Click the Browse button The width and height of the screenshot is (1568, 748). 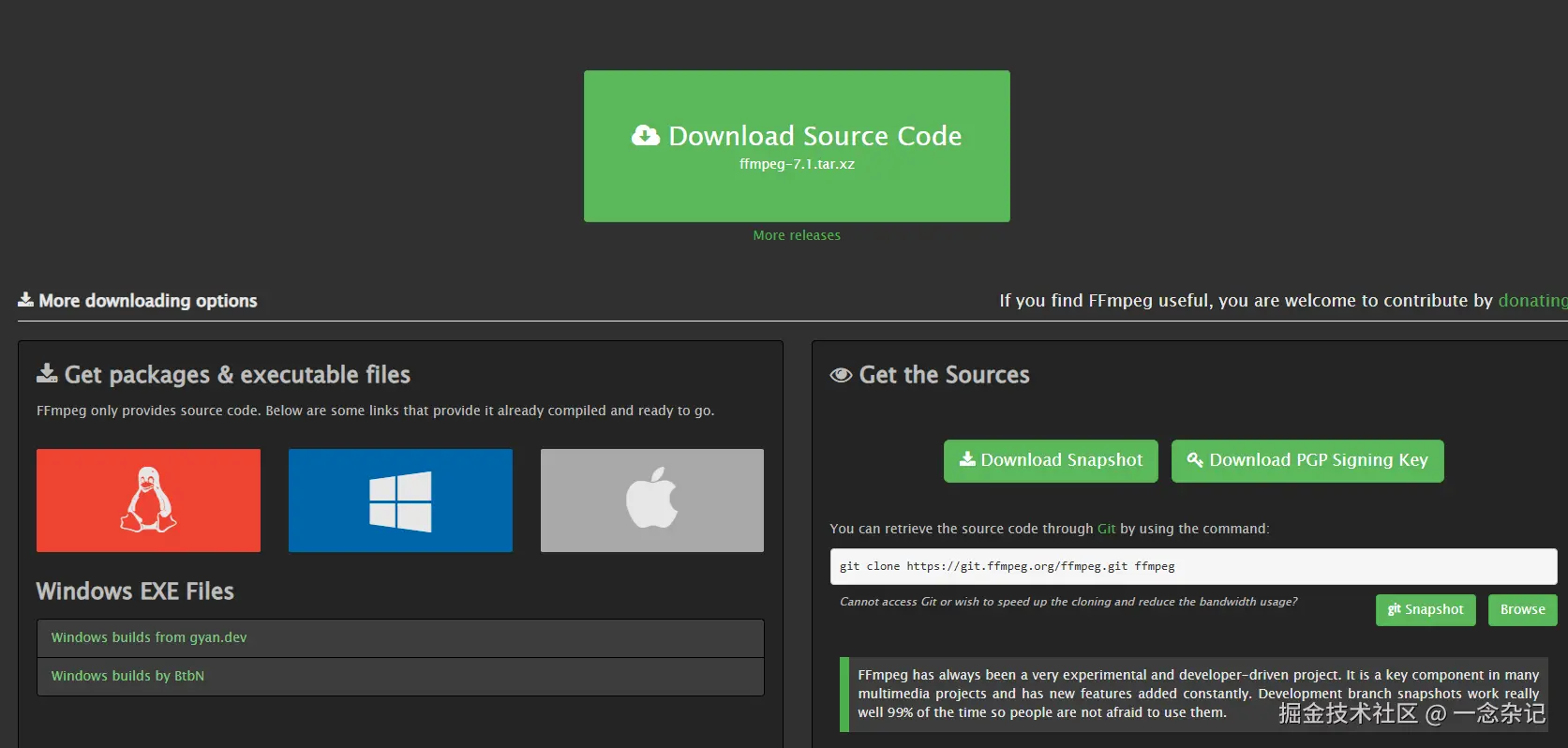pyautogui.click(x=1523, y=609)
